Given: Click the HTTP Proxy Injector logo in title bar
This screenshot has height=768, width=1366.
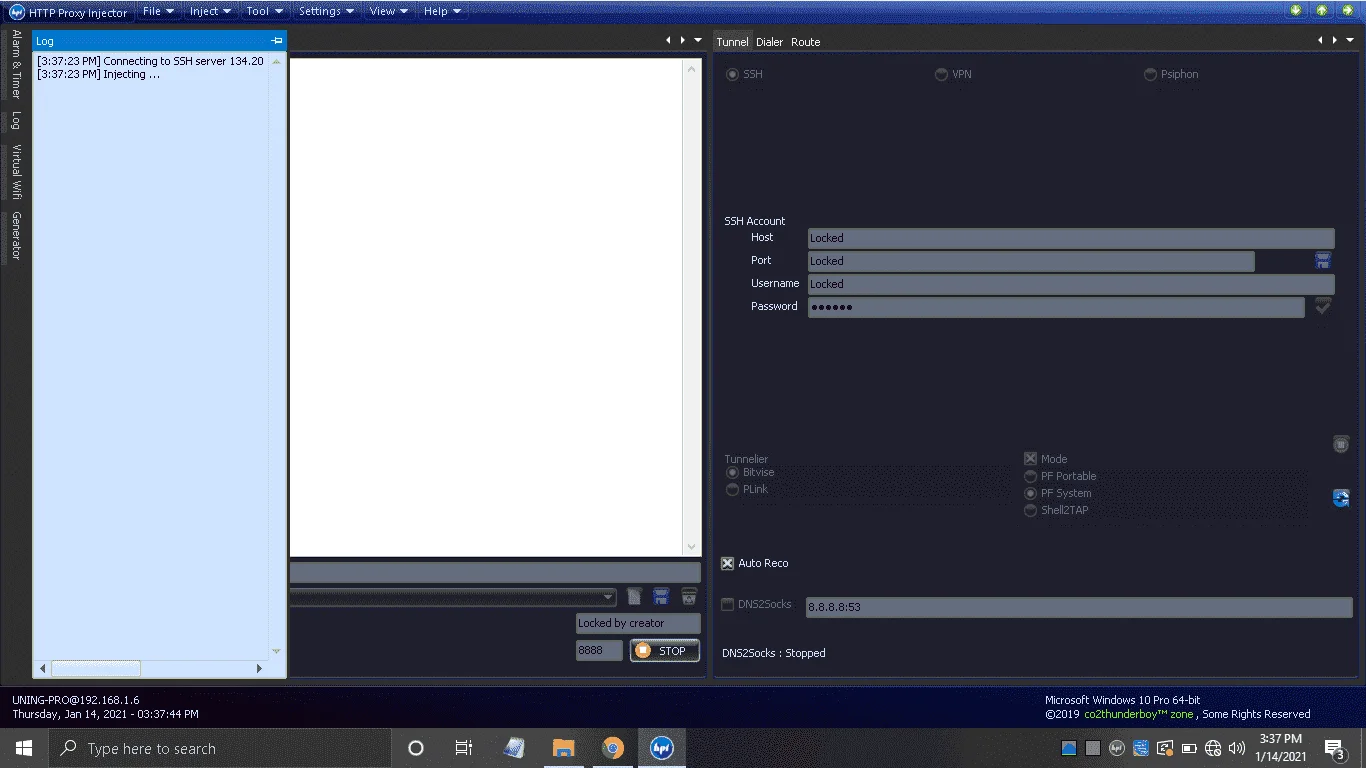Looking at the screenshot, I should (x=16, y=12).
